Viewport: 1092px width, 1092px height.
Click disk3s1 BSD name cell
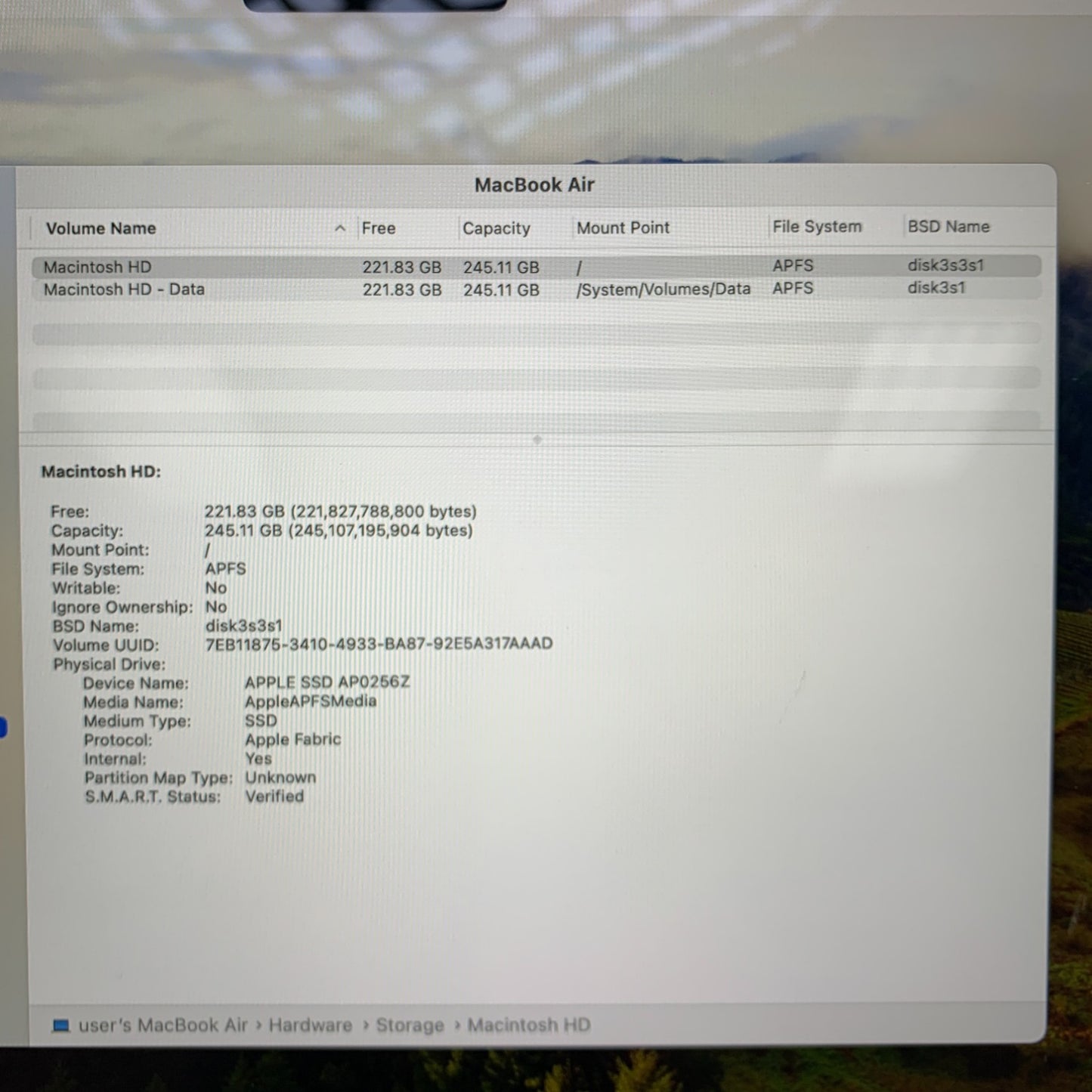[936, 288]
